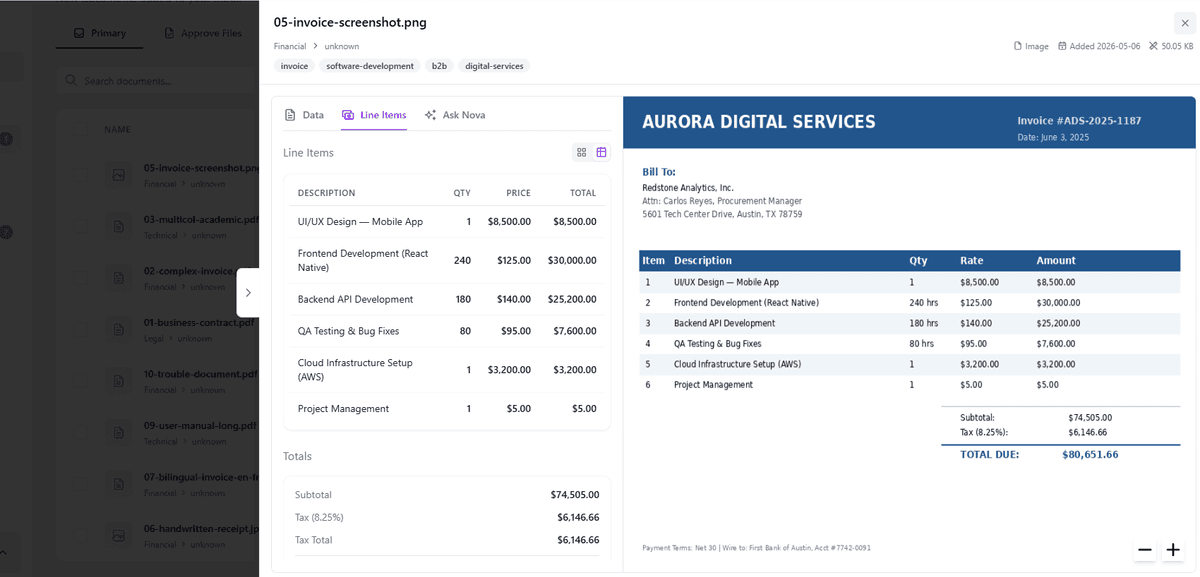Image resolution: width=1200 pixels, height=577 pixels.
Task: Select Cloud Infrastructure Setup (AWS) in Line Items
Action: (355, 370)
